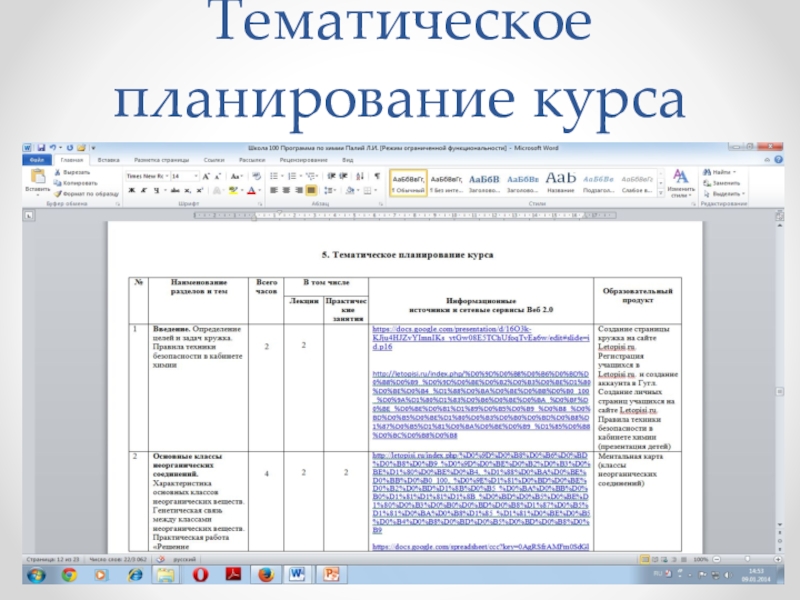
Task: Click the strikethrough icon
Action: (175, 190)
